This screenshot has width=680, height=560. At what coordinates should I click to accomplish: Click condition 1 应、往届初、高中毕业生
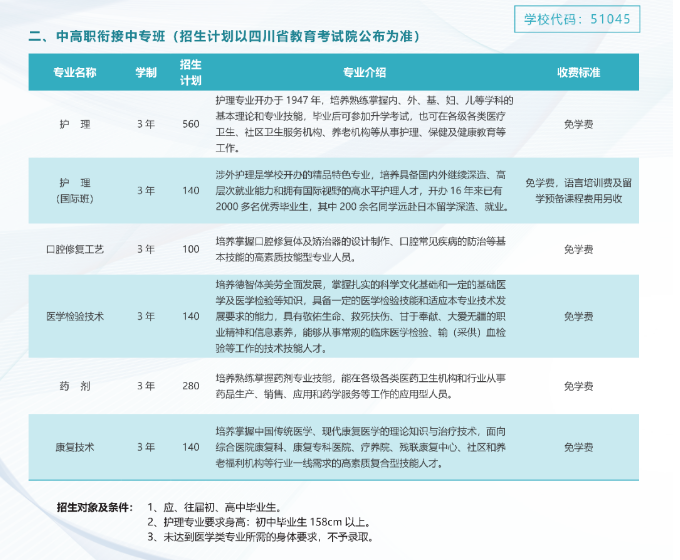[x=215, y=507]
